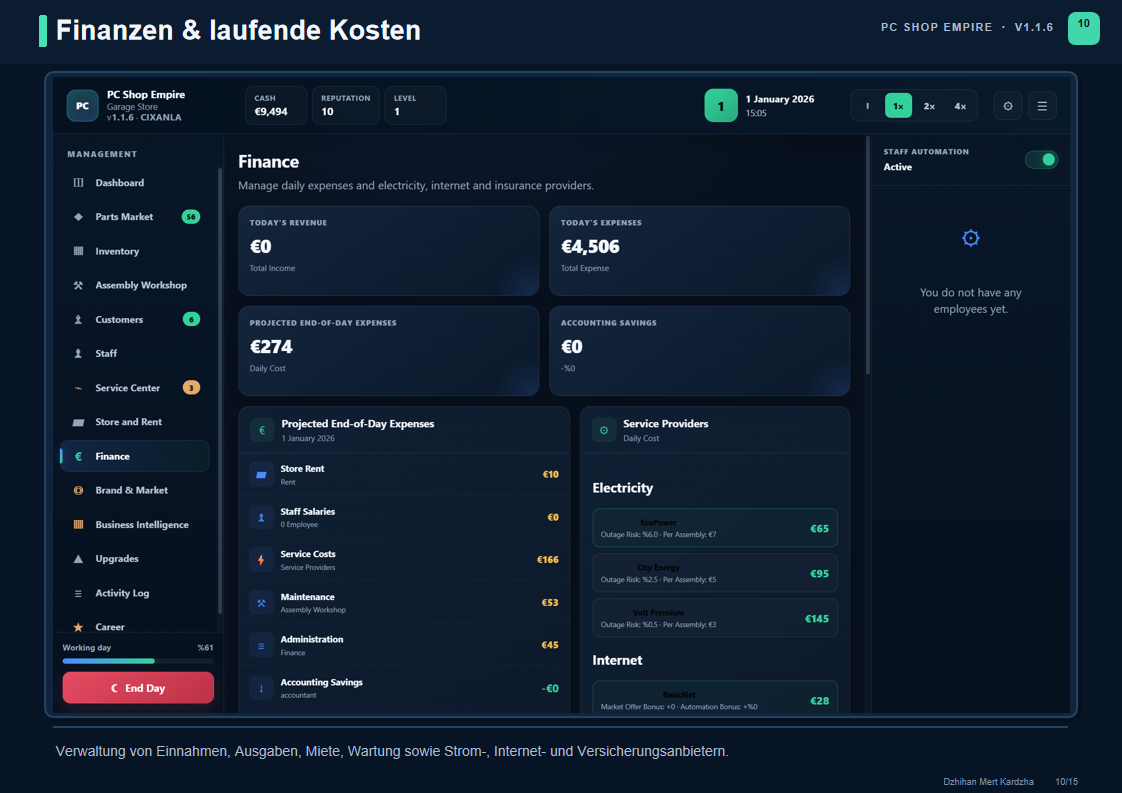Choose the BasicNet internet provider

[715, 697]
